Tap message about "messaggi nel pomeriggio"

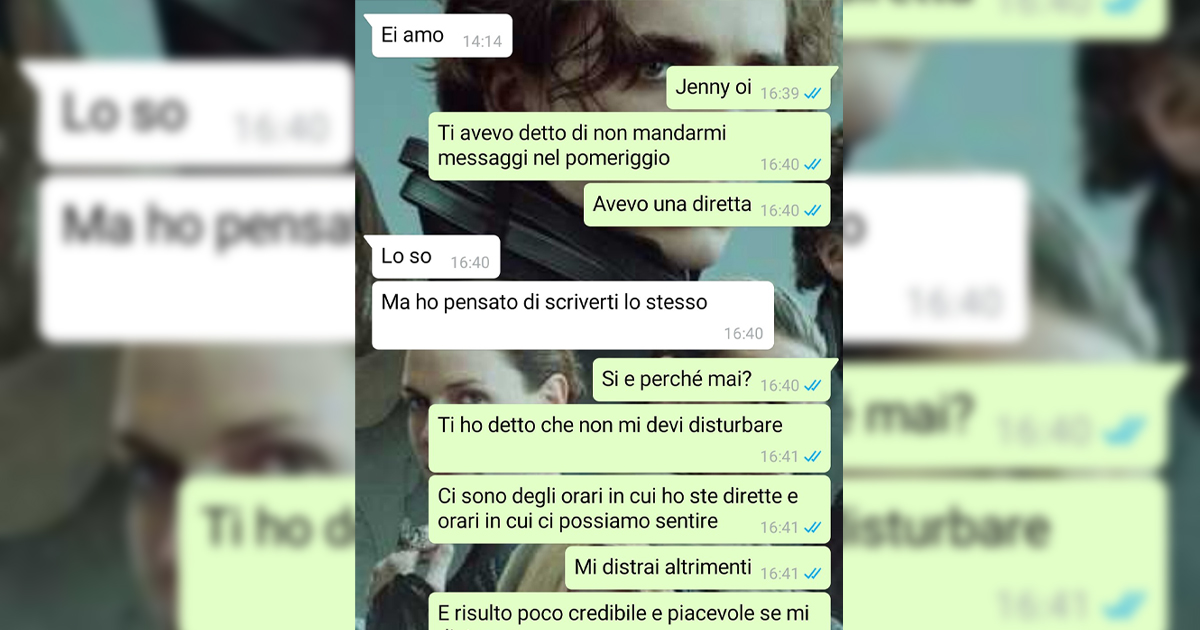coord(629,146)
